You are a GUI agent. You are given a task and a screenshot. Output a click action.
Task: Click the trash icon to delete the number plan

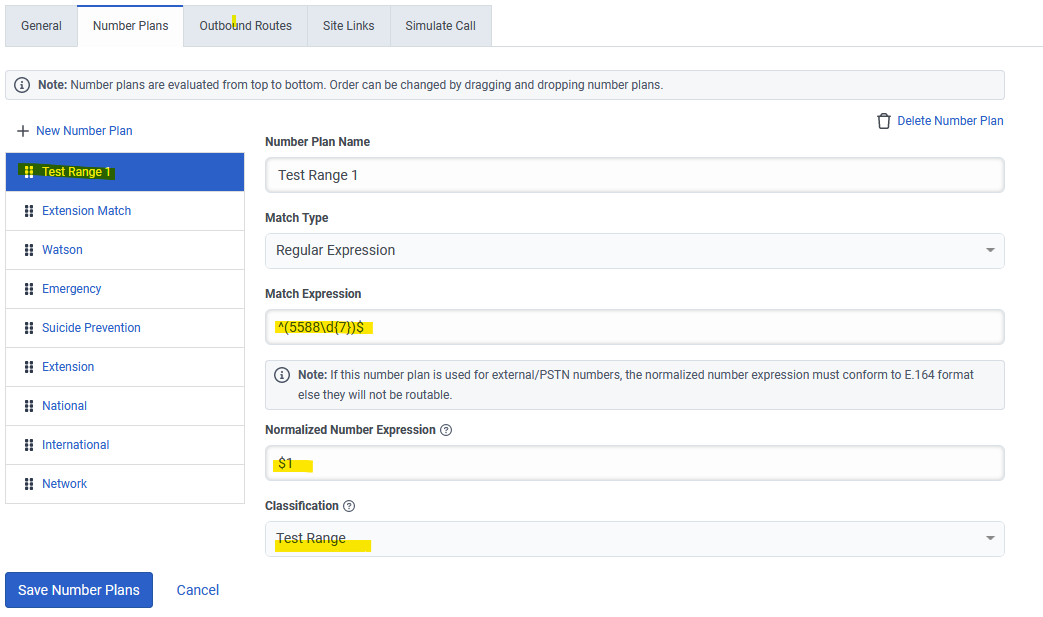(884, 120)
